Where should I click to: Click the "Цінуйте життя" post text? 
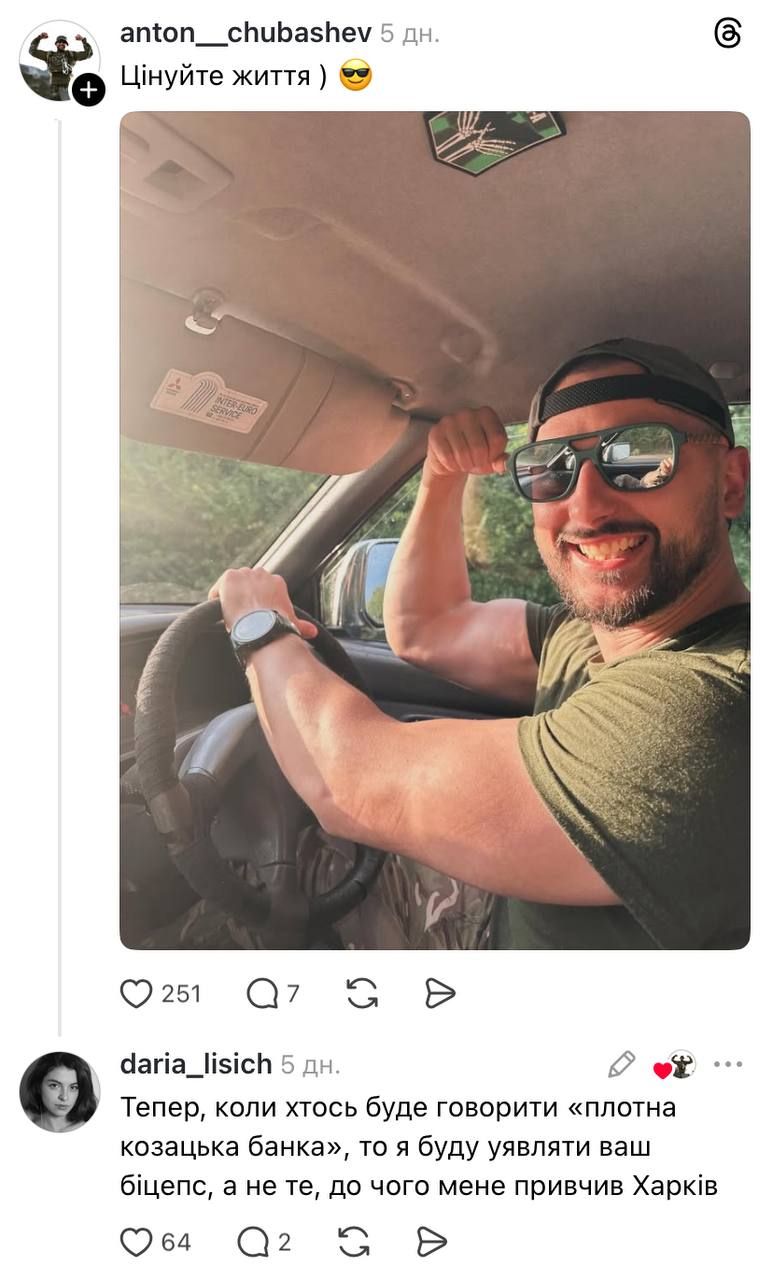coord(224,76)
